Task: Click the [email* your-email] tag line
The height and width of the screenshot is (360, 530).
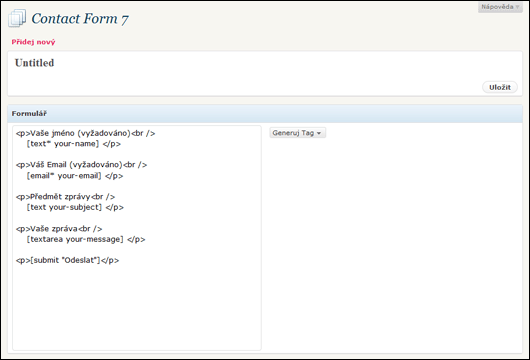Action: (75, 176)
